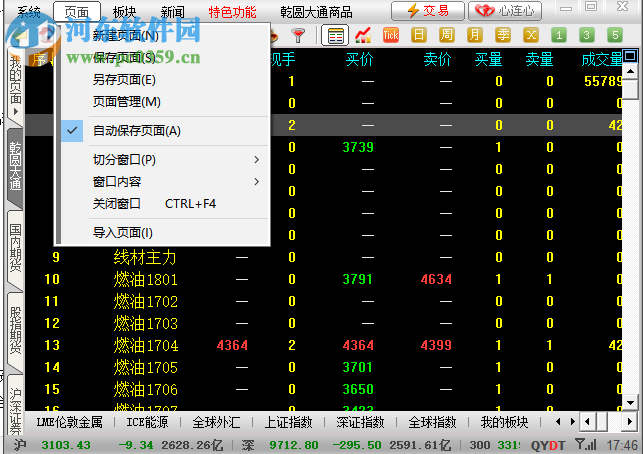
Task: Click the 交易 trade button
Action: click(428, 11)
